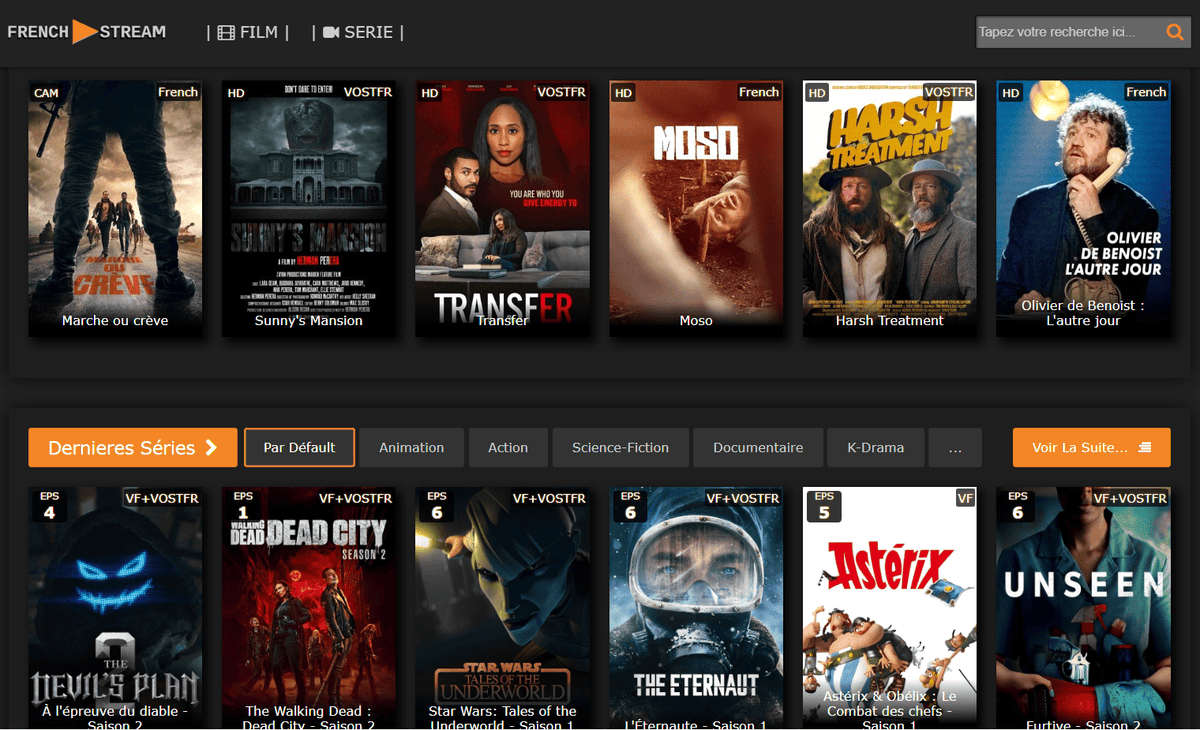Open À l'épreuve du diable series poster
The height and width of the screenshot is (730, 1200).
point(115,608)
